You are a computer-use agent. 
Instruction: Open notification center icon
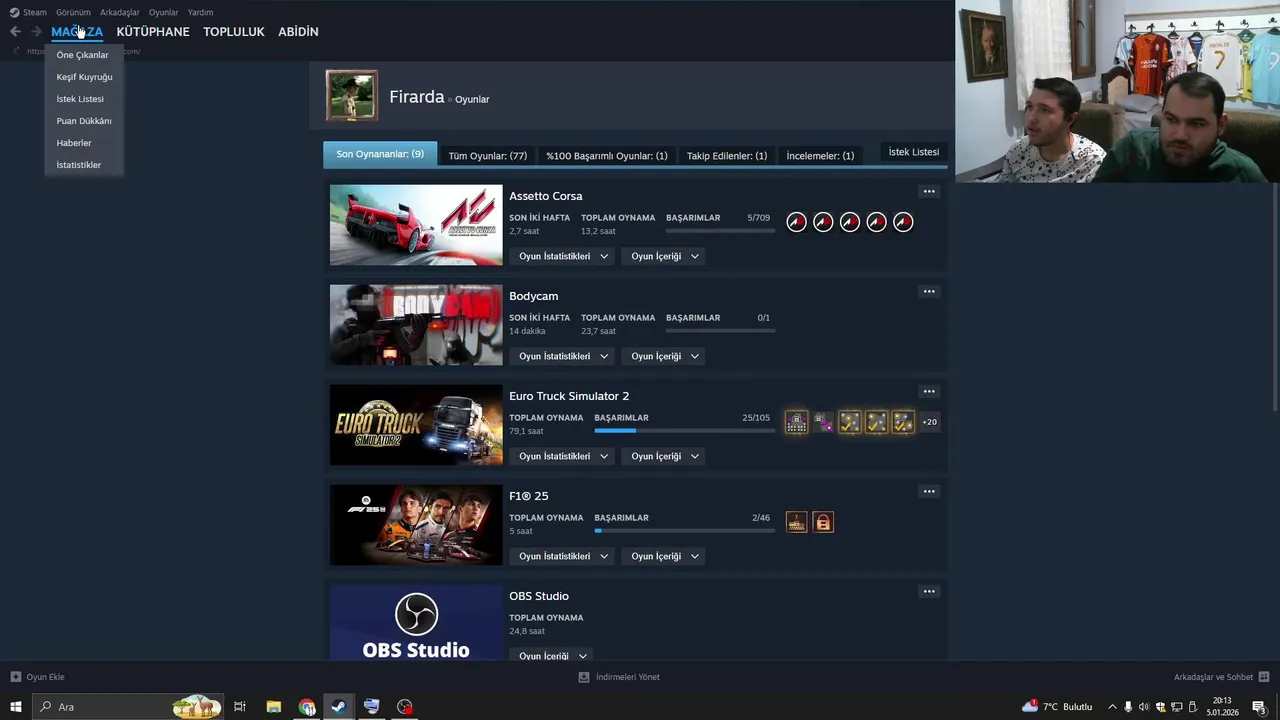1259,707
